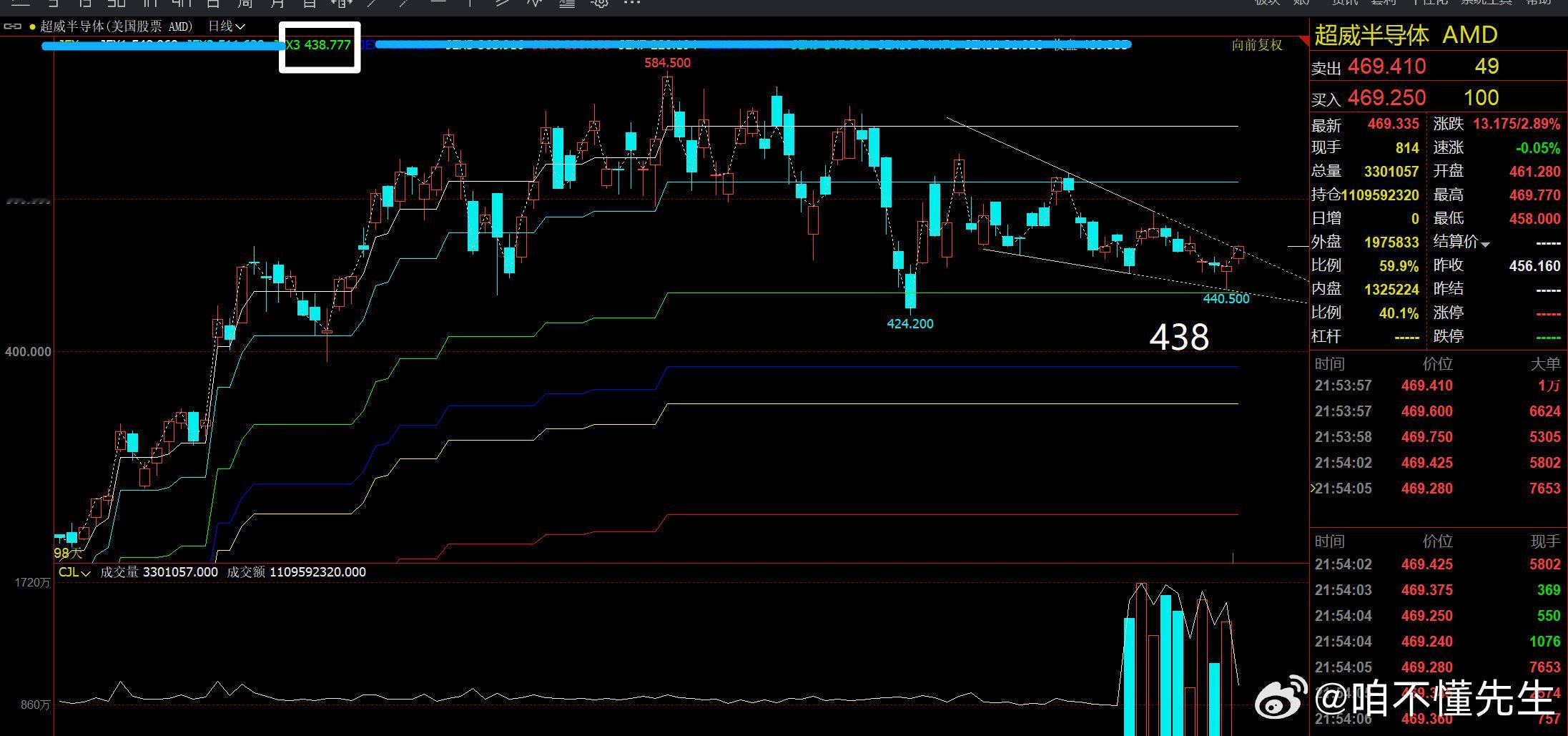
Task: Click the 现手 value 814
Action: 1406,148
